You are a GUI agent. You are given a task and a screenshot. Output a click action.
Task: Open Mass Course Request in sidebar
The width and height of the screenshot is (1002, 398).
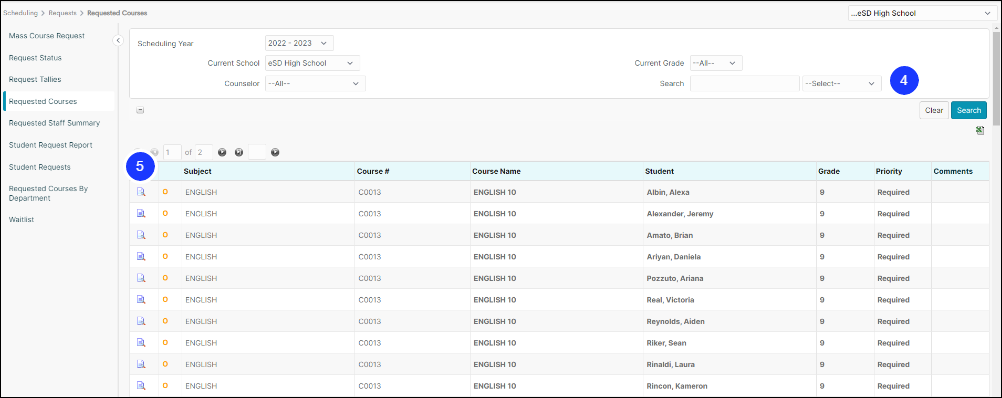tap(47, 36)
